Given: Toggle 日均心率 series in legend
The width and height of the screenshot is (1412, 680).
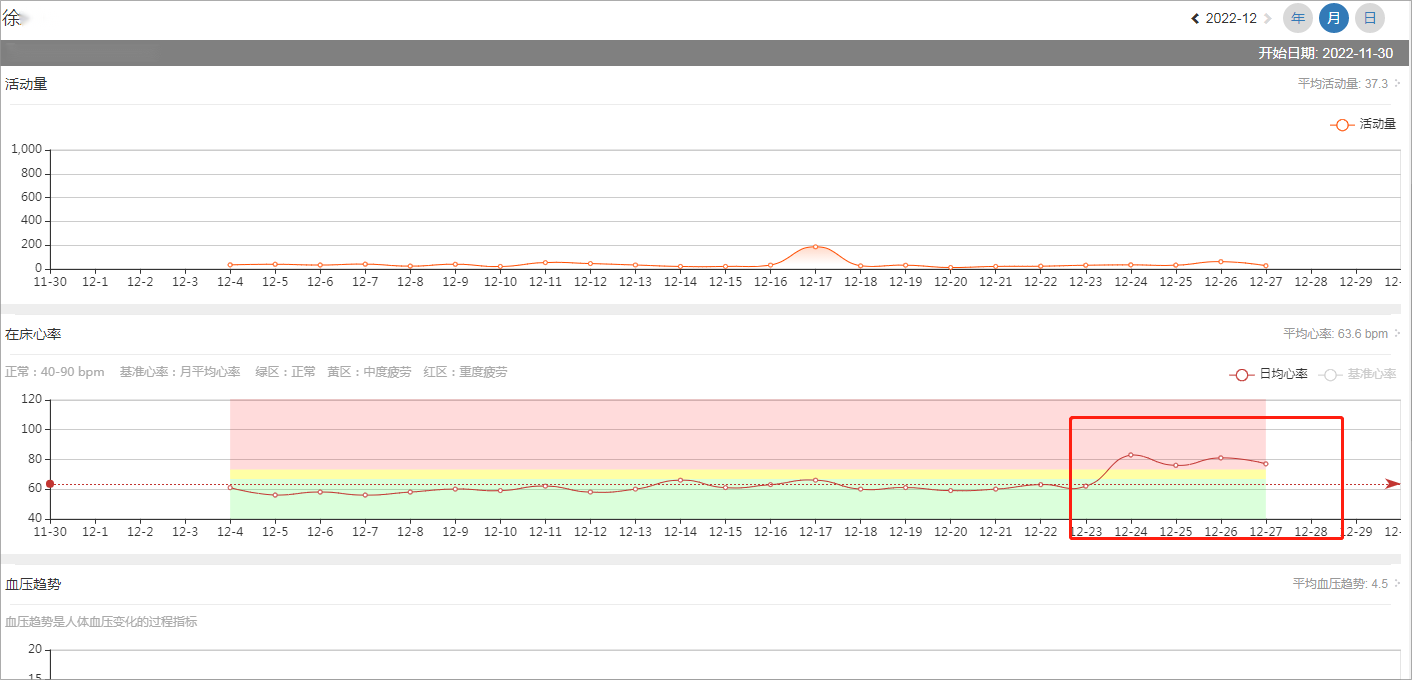Looking at the screenshot, I should 1268,374.
